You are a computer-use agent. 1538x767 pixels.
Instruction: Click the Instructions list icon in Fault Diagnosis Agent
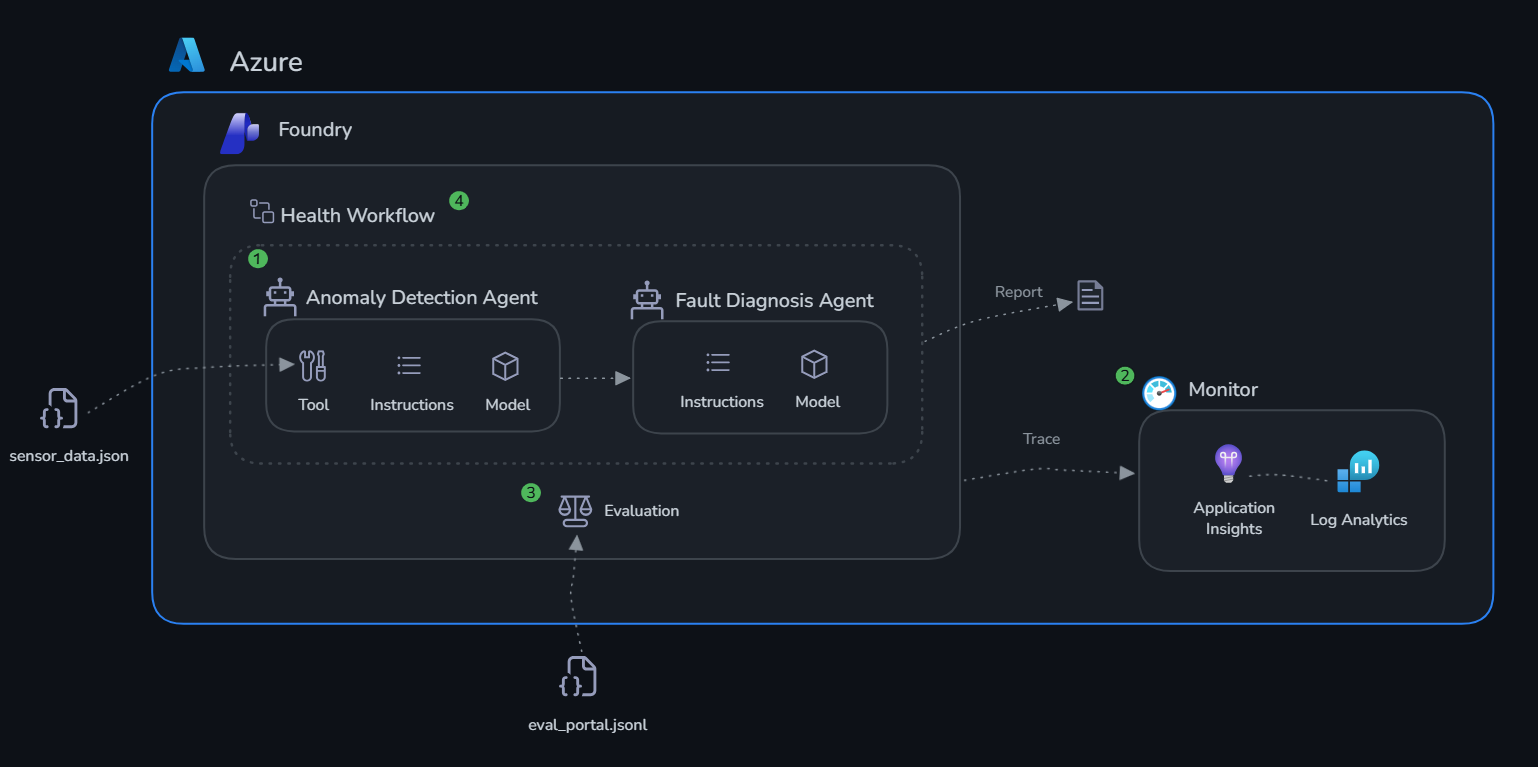[x=718, y=363]
